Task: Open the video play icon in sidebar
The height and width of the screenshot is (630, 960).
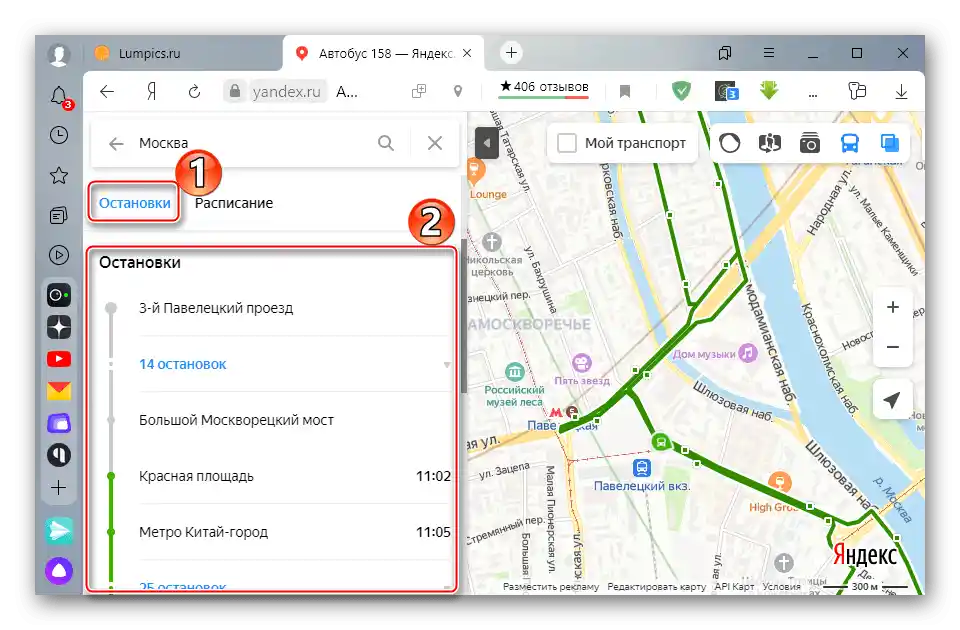Action: coord(59,255)
